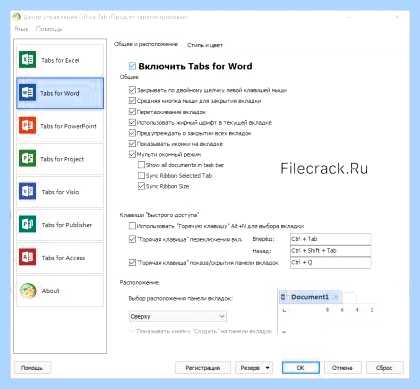Toggle the Перетаскивание вкладок checkbox
Screen dimensions: 420x389
tap(132, 112)
